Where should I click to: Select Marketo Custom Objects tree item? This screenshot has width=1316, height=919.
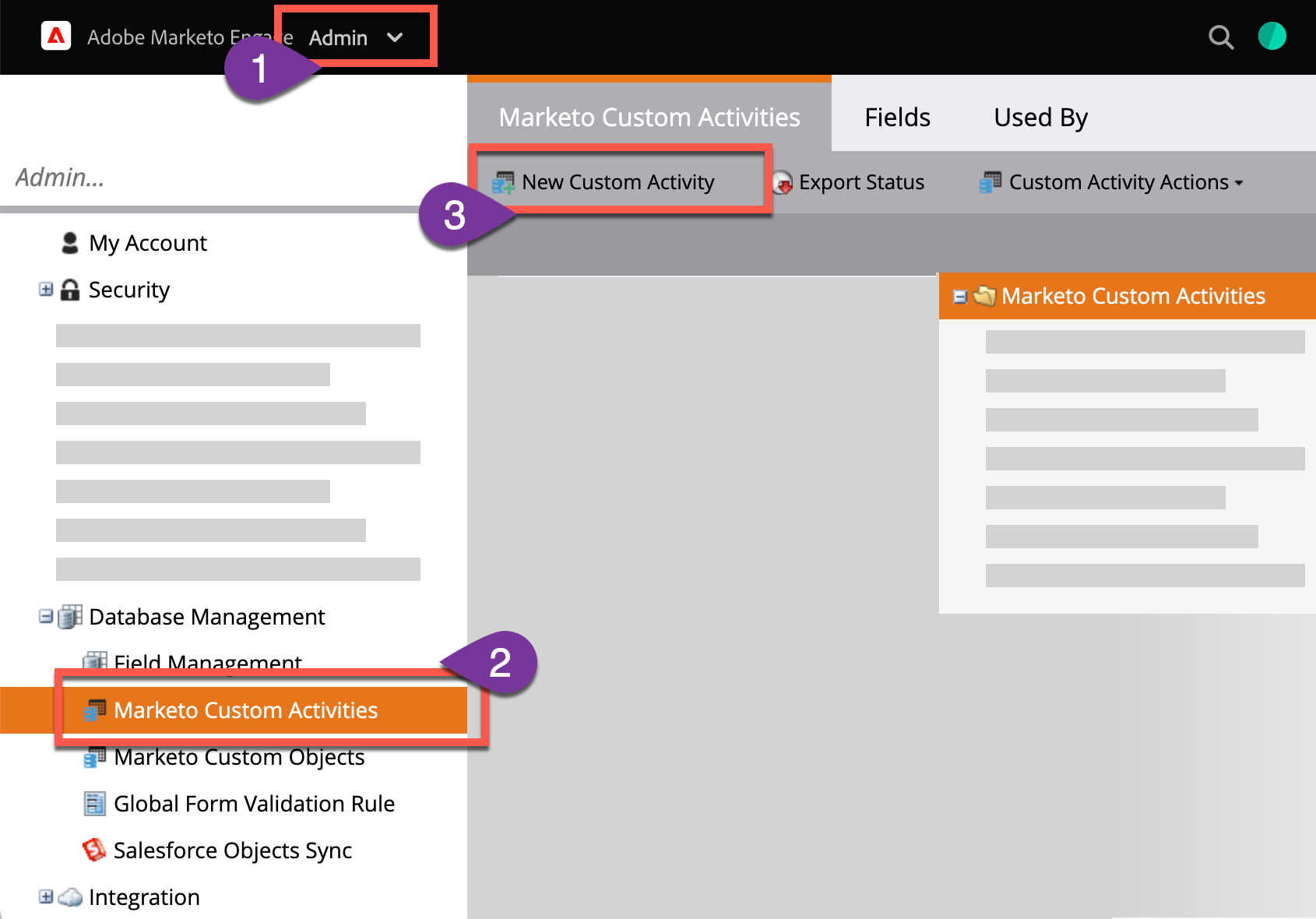pyautogui.click(x=239, y=757)
